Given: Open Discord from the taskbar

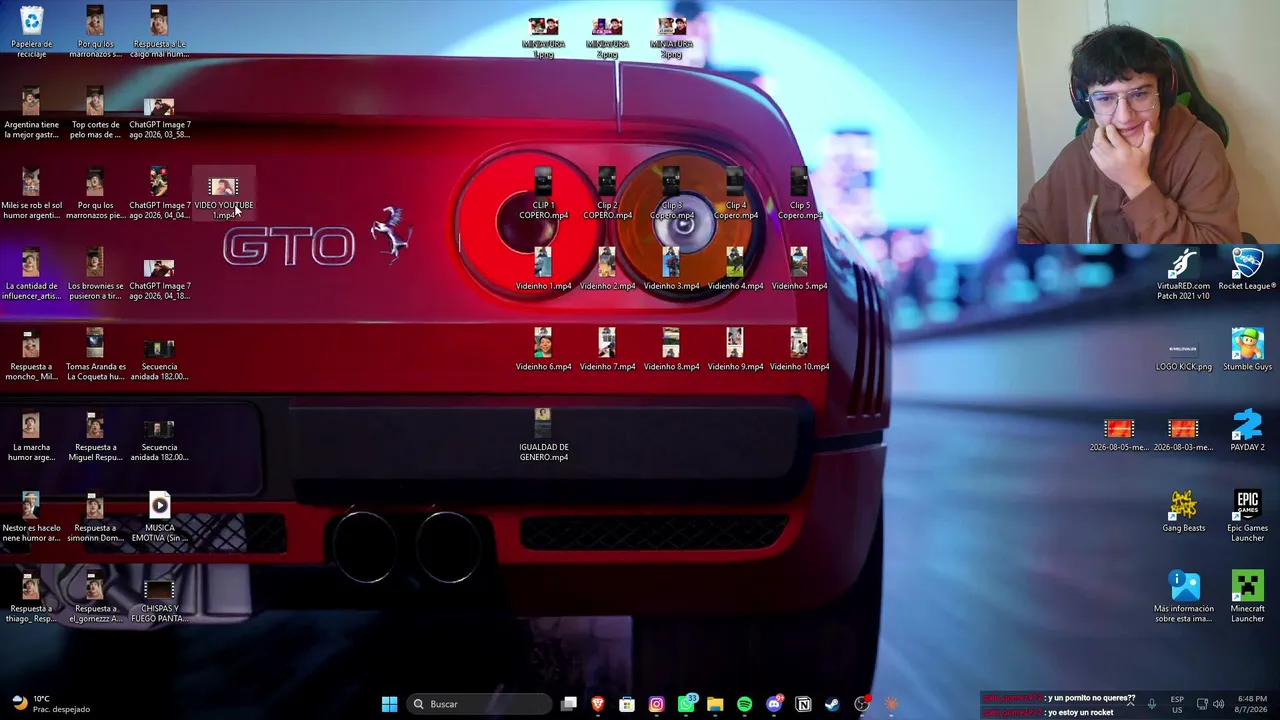Looking at the screenshot, I should tap(773, 704).
